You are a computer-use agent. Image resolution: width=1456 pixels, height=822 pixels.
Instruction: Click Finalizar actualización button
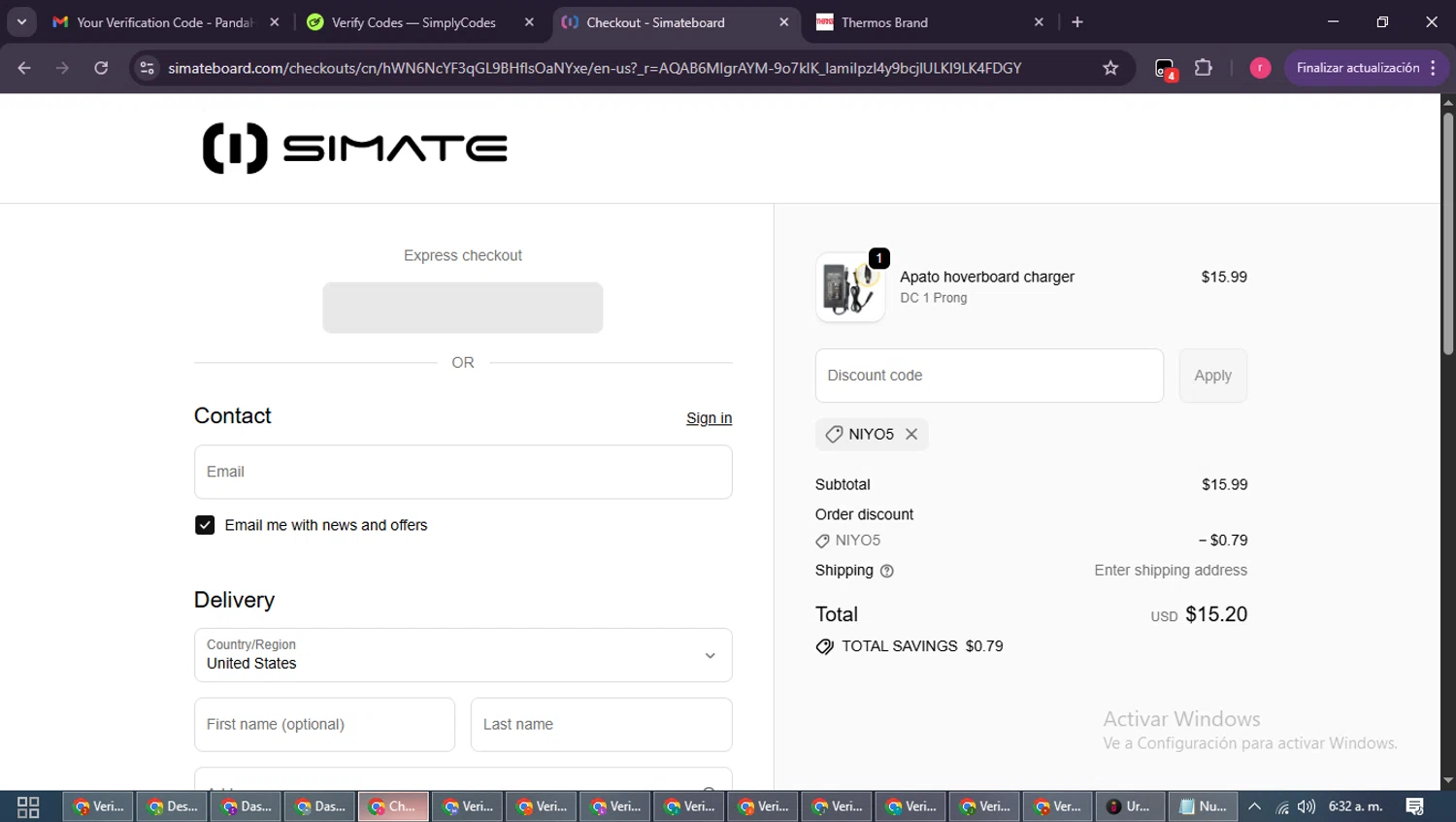coord(1358,68)
